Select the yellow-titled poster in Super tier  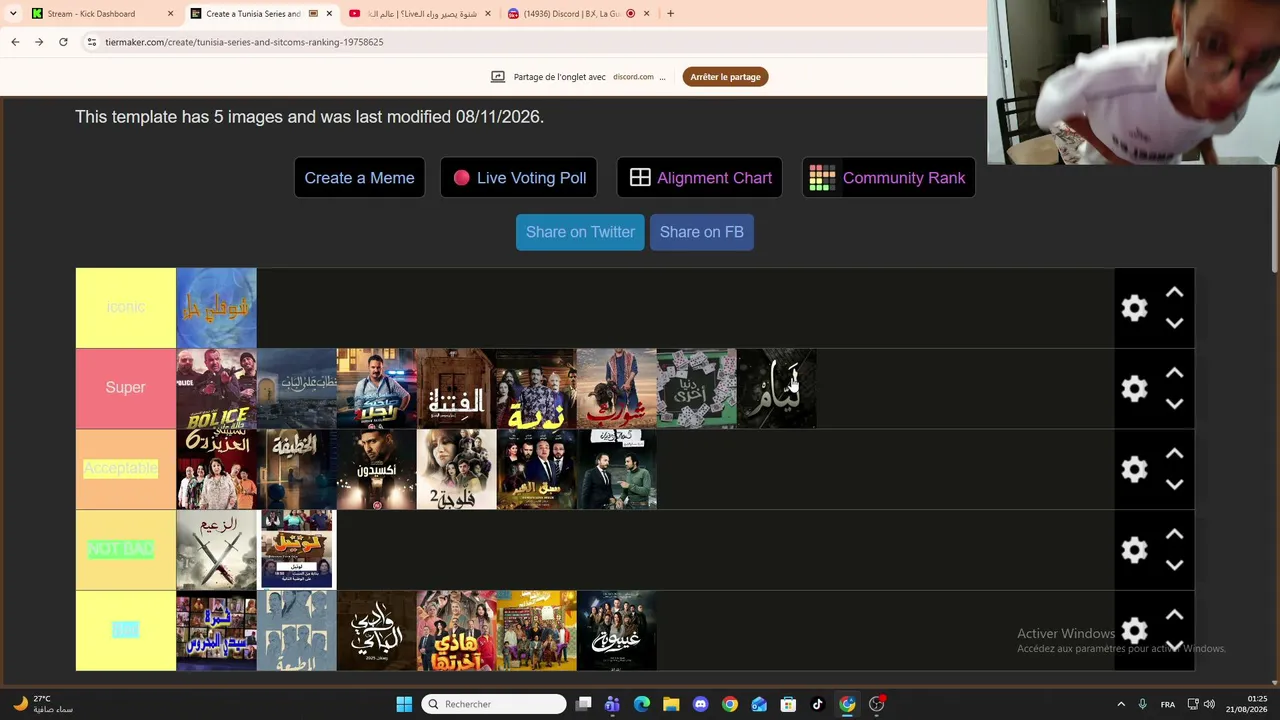tap(536, 388)
